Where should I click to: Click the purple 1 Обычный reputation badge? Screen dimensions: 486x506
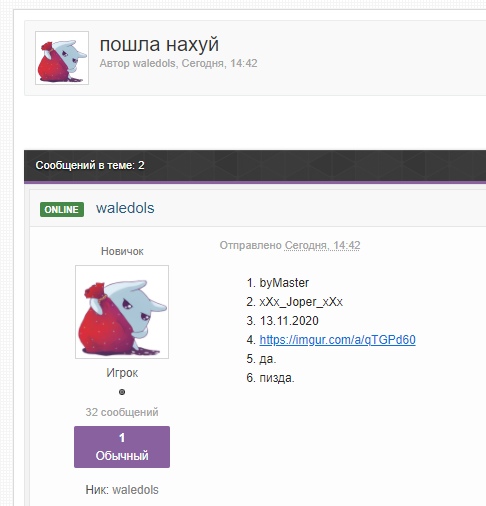pos(122,447)
